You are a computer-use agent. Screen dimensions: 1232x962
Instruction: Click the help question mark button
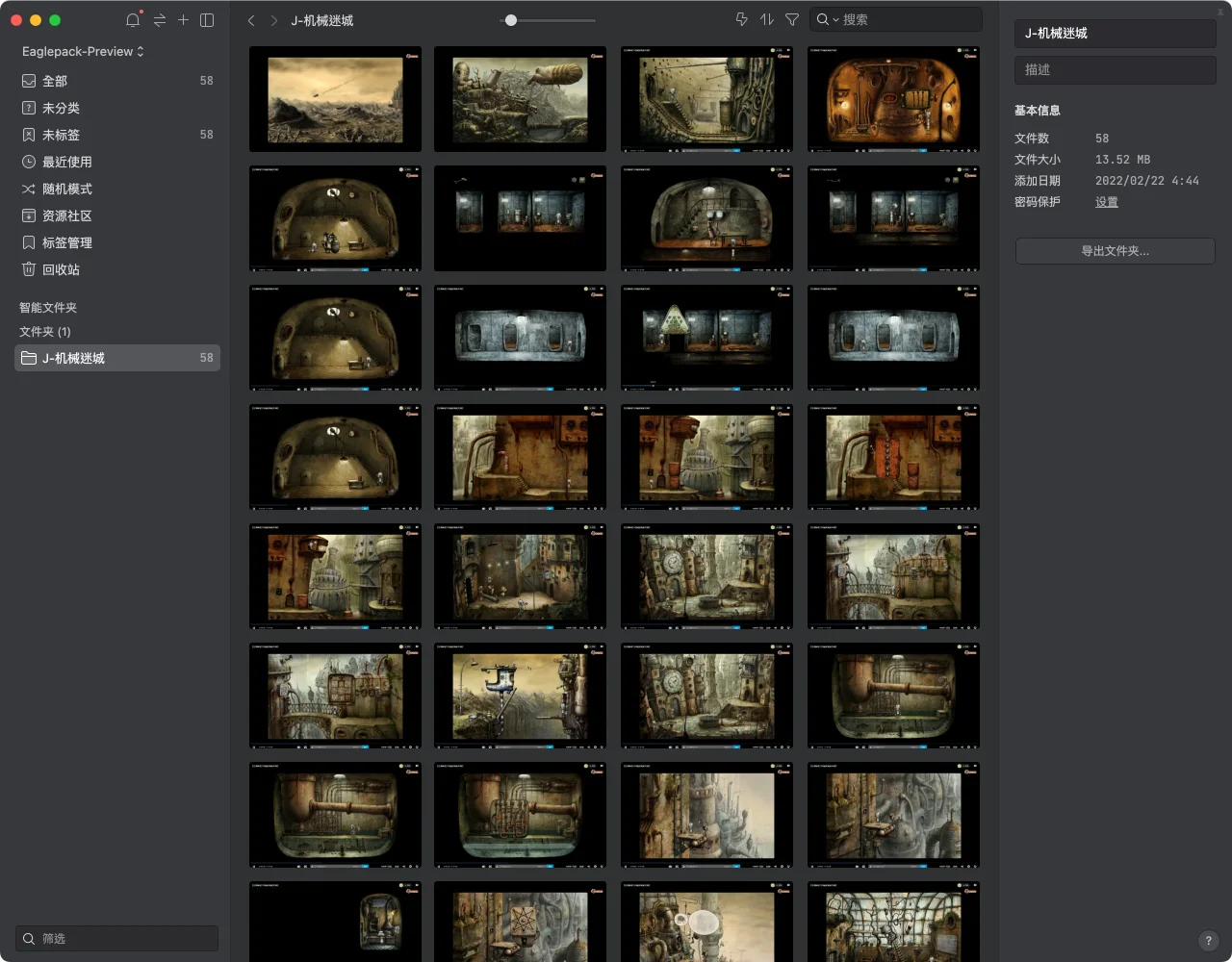click(x=1208, y=941)
